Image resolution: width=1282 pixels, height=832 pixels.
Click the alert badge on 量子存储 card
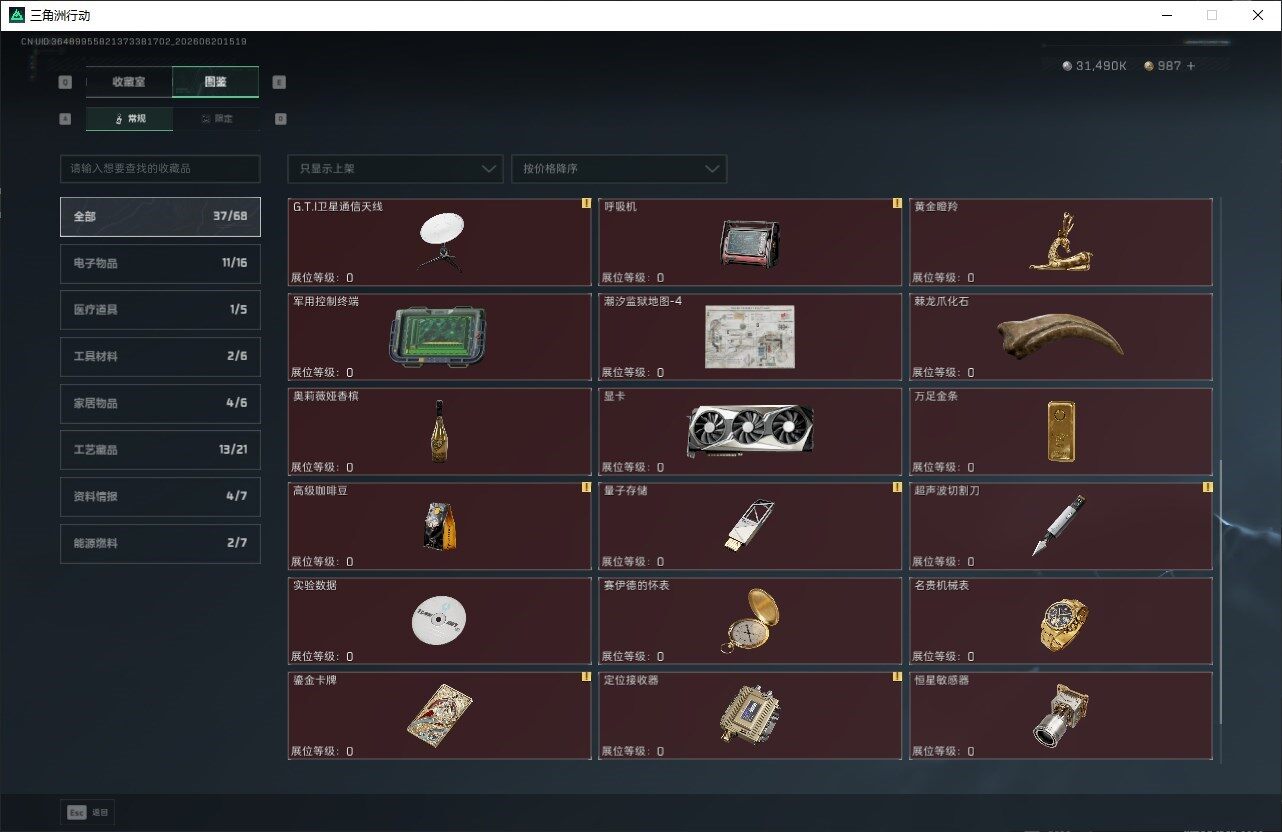click(897, 487)
